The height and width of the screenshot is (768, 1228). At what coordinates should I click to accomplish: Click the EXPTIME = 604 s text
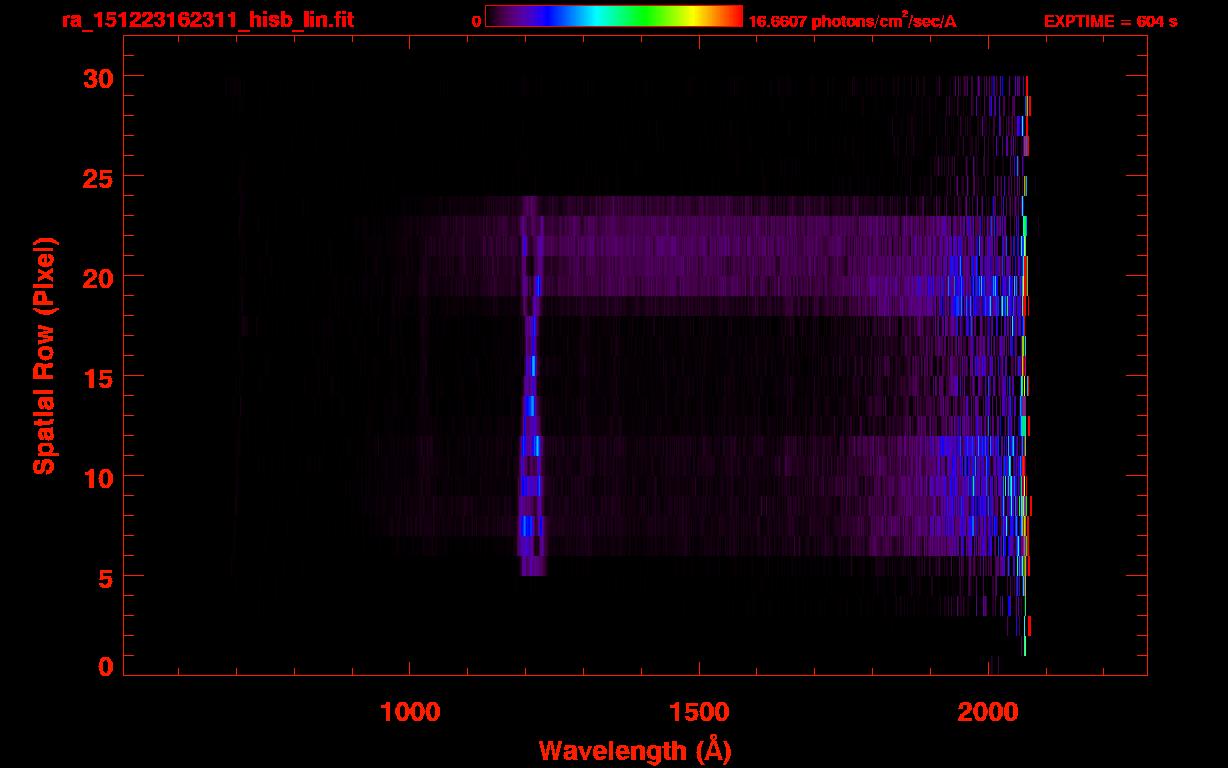click(x=1110, y=22)
